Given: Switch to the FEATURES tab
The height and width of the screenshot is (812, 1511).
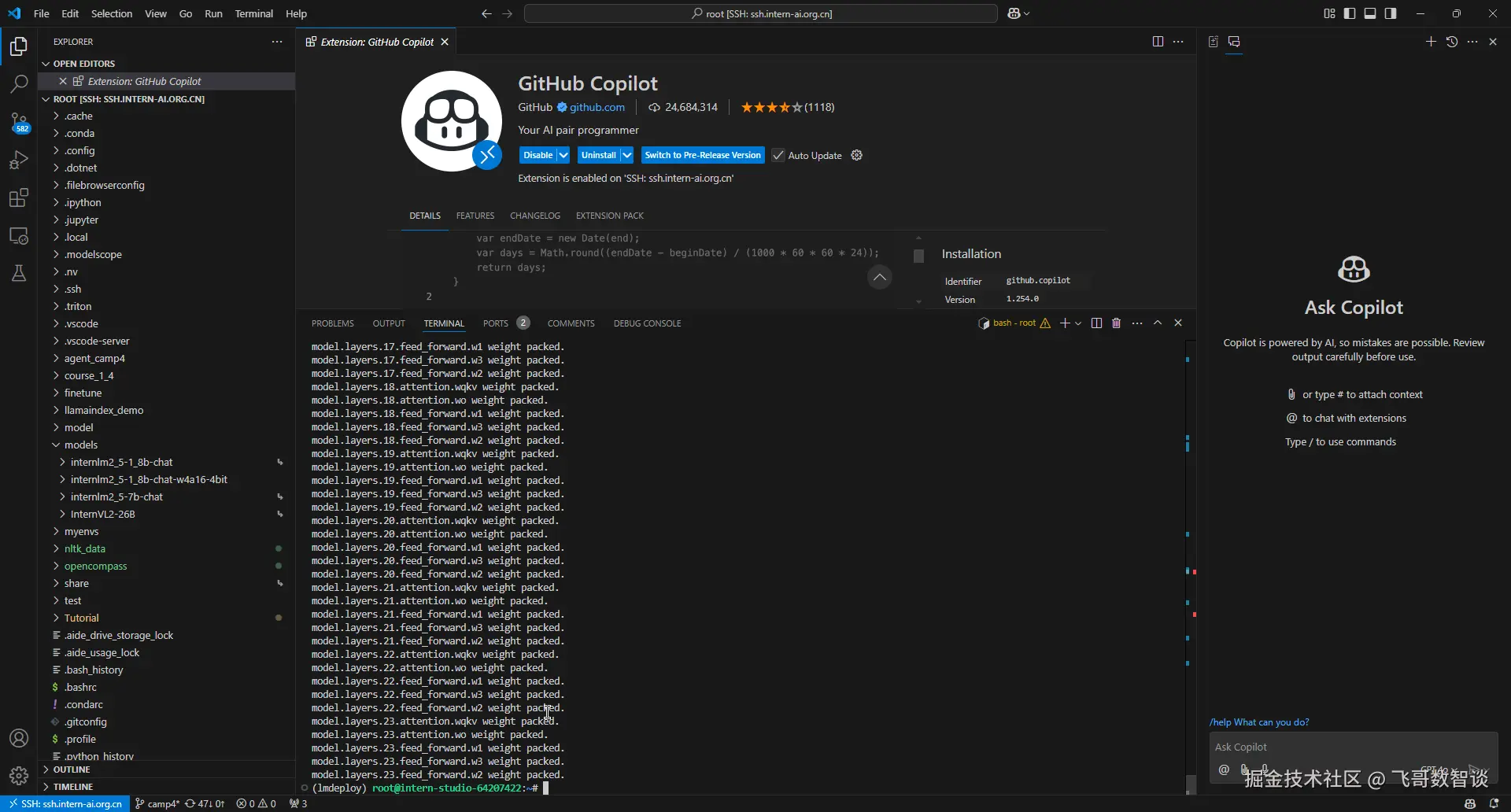Looking at the screenshot, I should [x=475, y=216].
